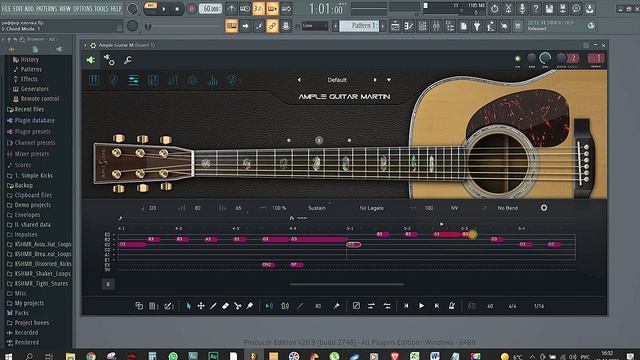Click the No Bend option
This screenshot has width=640, height=360.
[507, 208]
